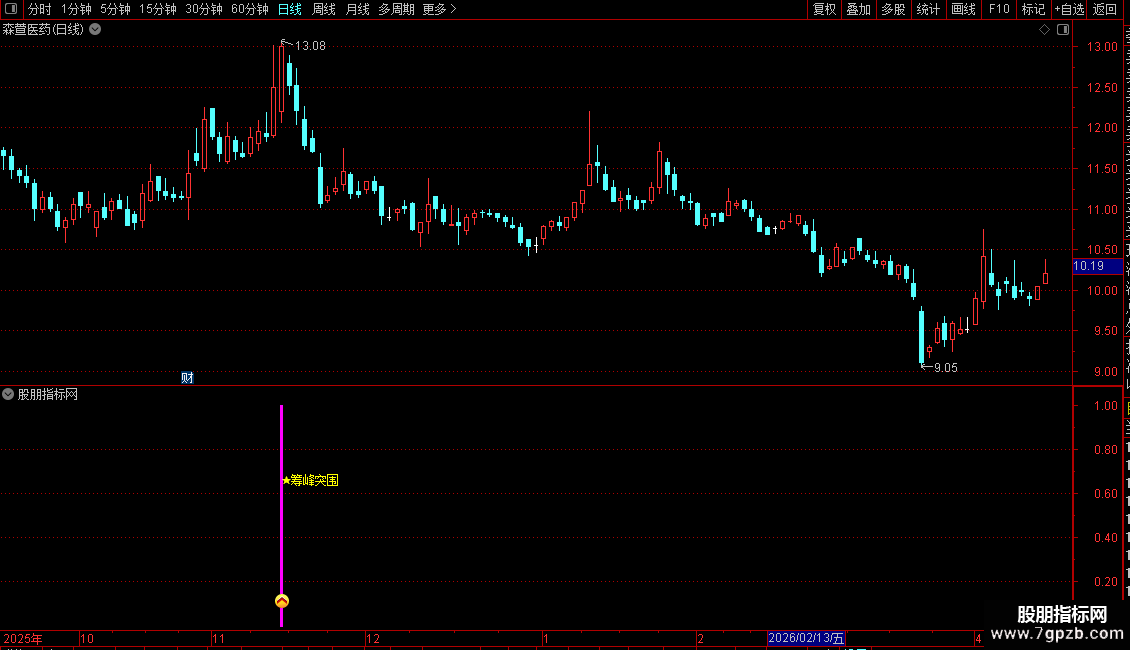This screenshot has width=1130, height=650.
Task: Open the 多股 multi-stock view
Action: tap(893, 9)
